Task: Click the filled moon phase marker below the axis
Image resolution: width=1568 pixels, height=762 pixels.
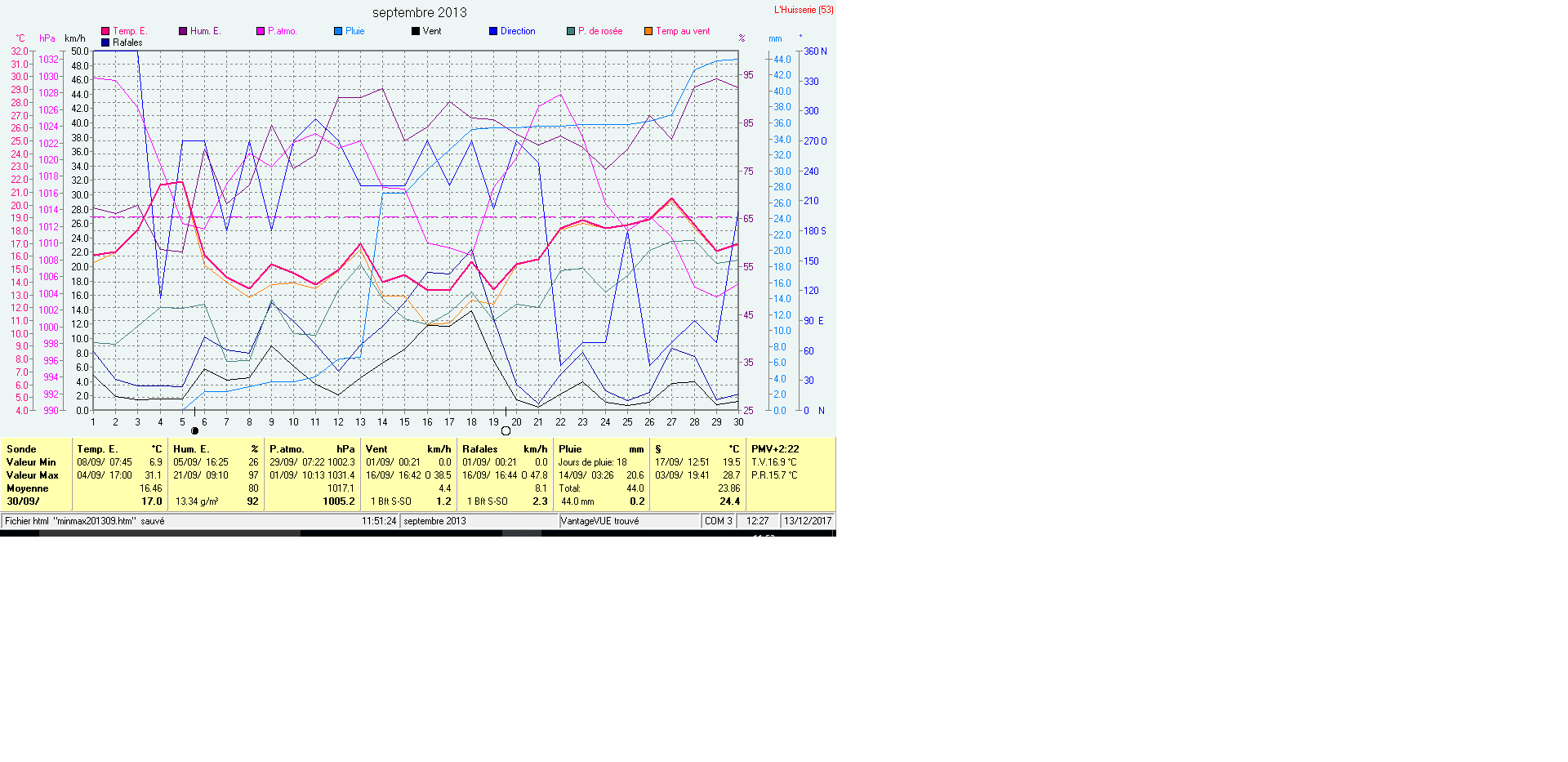Action: point(194,430)
